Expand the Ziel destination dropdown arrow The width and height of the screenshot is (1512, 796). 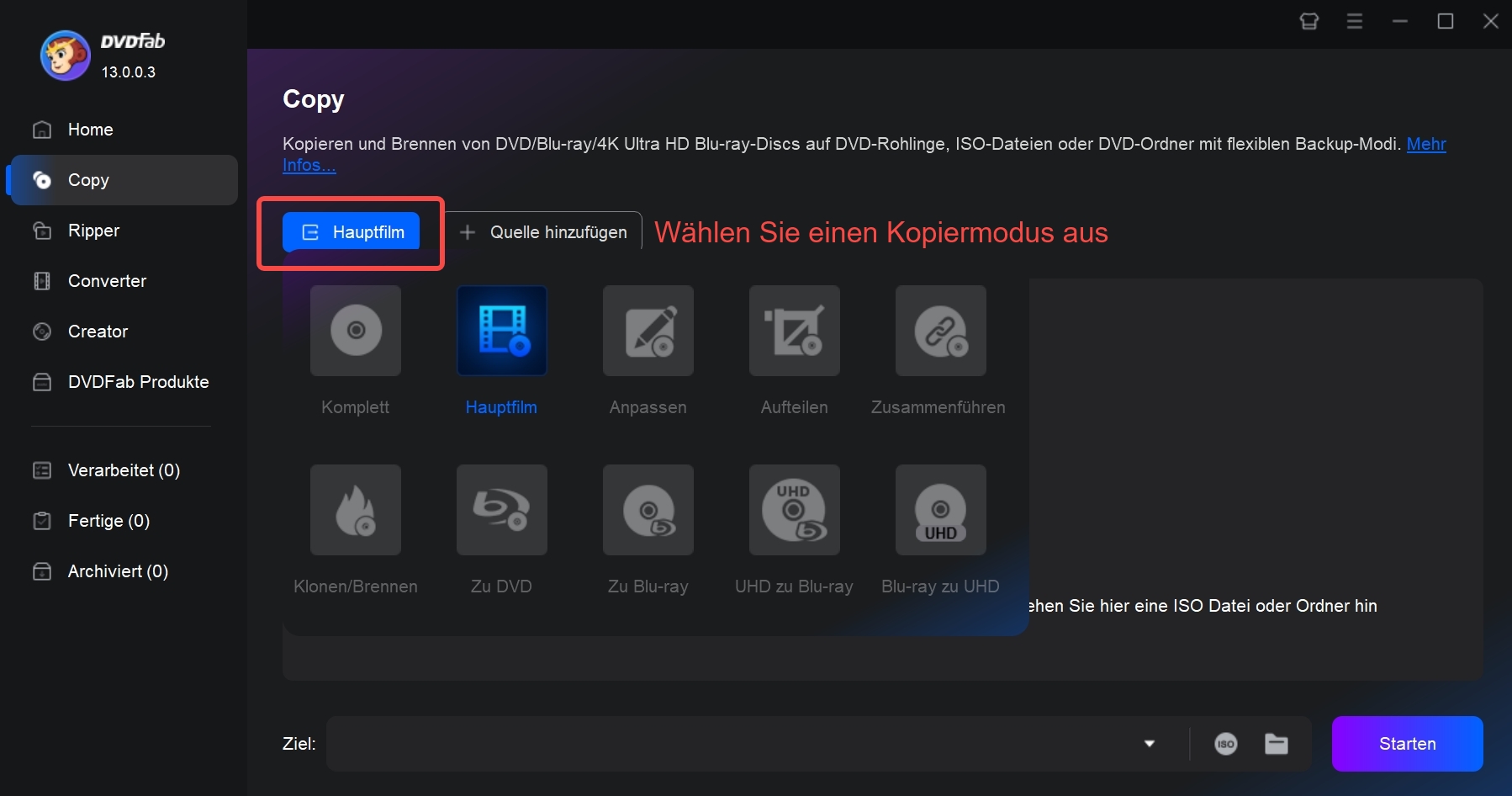tap(1150, 744)
